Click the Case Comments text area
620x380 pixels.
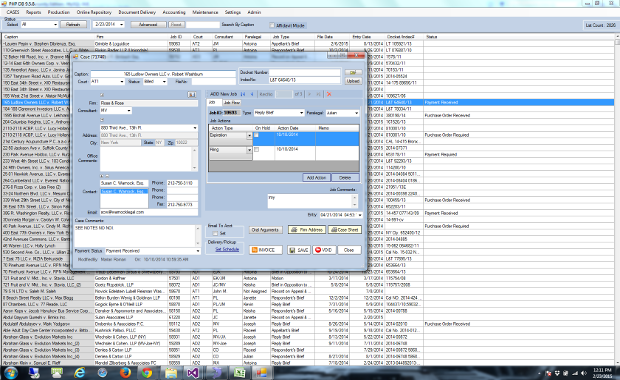click(137, 236)
